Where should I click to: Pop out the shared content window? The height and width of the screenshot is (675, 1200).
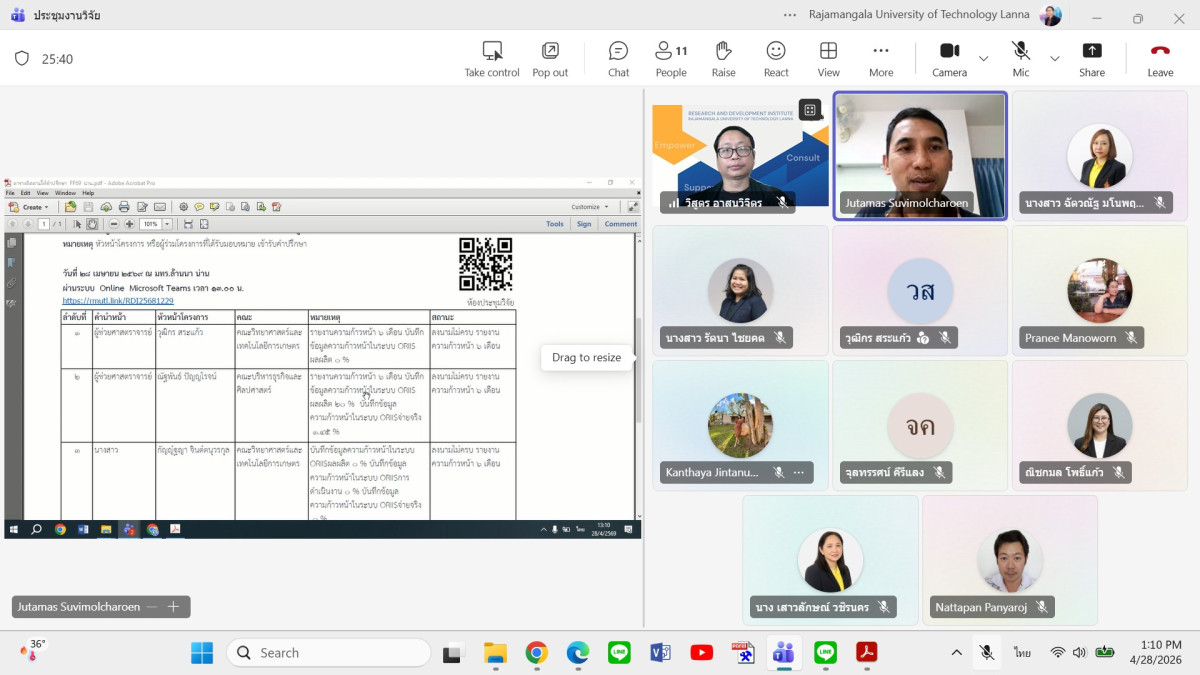click(x=550, y=58)
